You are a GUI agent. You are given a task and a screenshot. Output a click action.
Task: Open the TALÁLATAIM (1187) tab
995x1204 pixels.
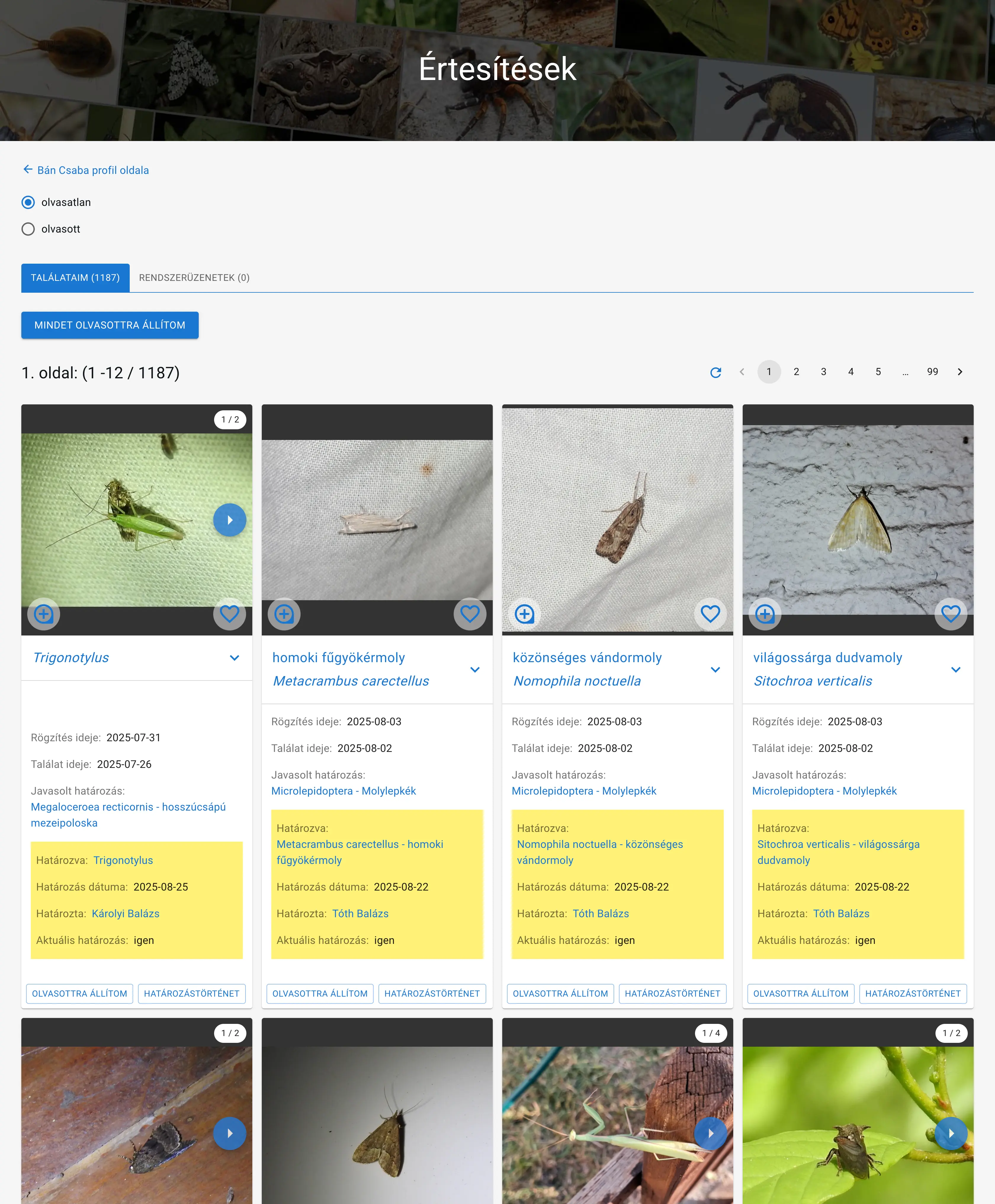tap(75, 278)
